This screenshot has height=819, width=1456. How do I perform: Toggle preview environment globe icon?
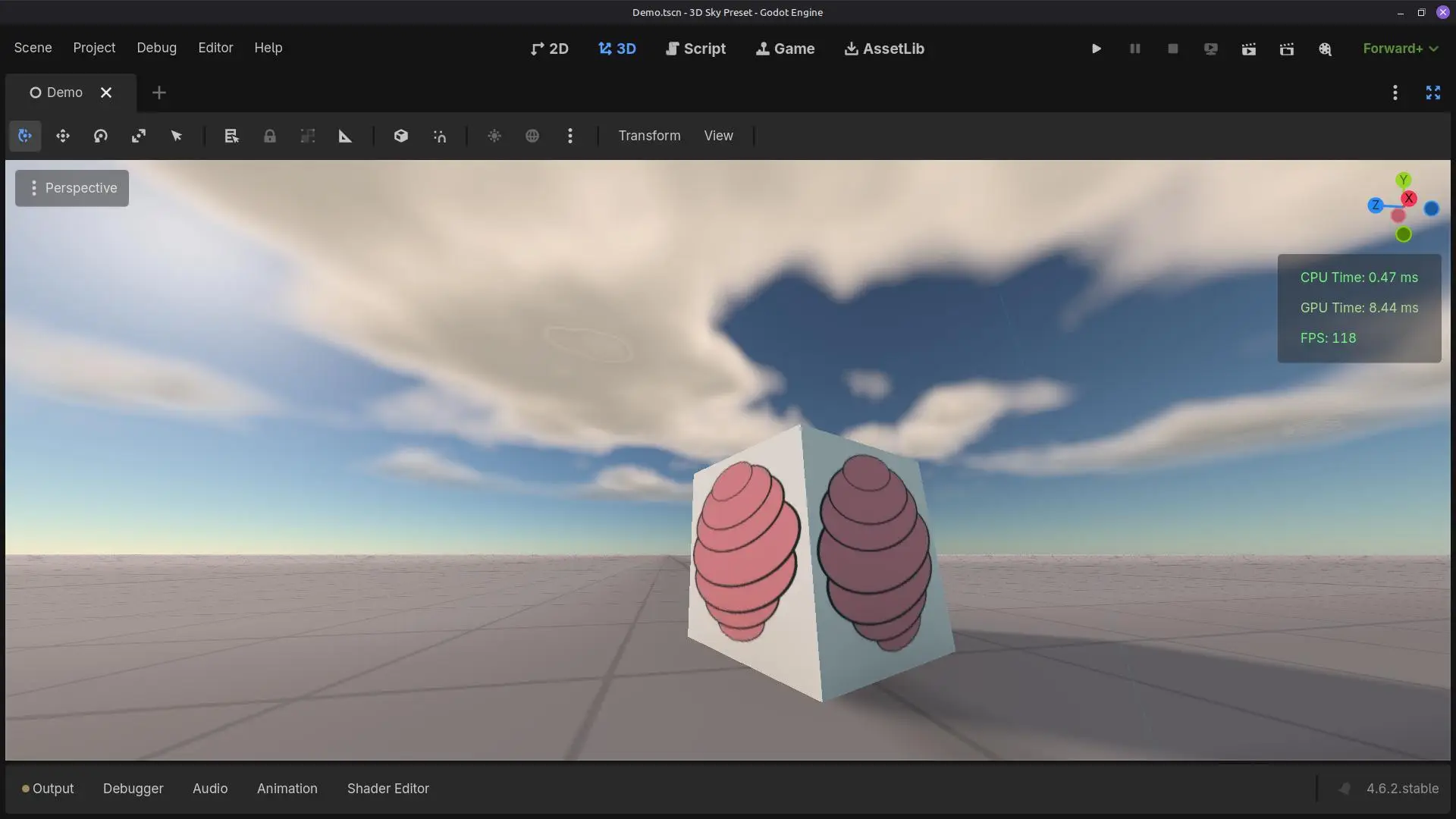click(532, 136)
